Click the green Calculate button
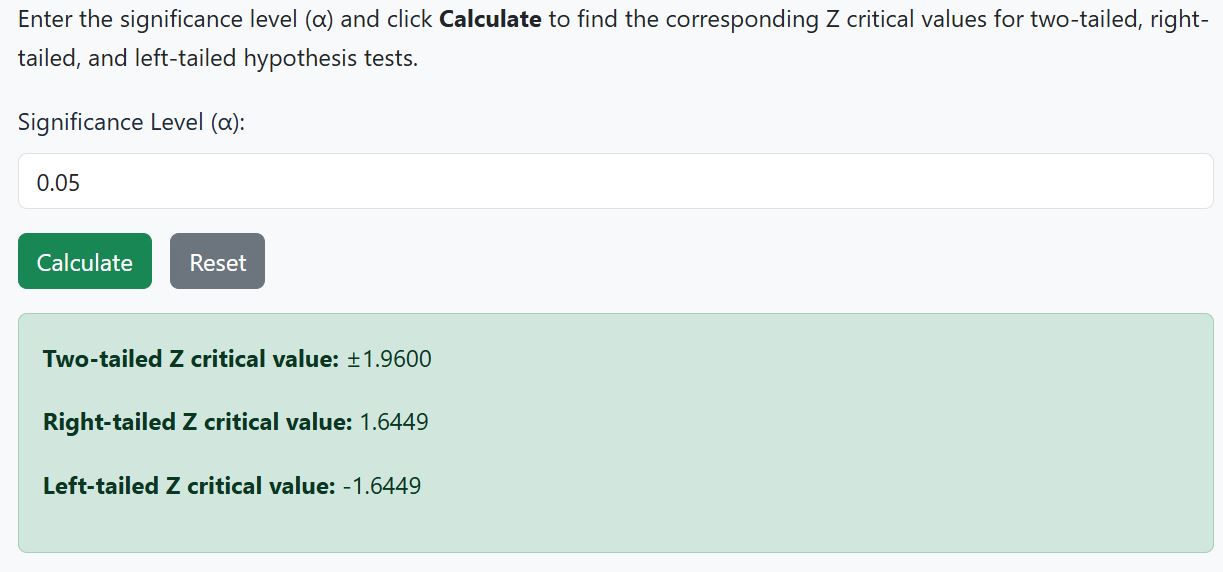This screenshot has width=1223, height=572. click(x=85, y=262)
